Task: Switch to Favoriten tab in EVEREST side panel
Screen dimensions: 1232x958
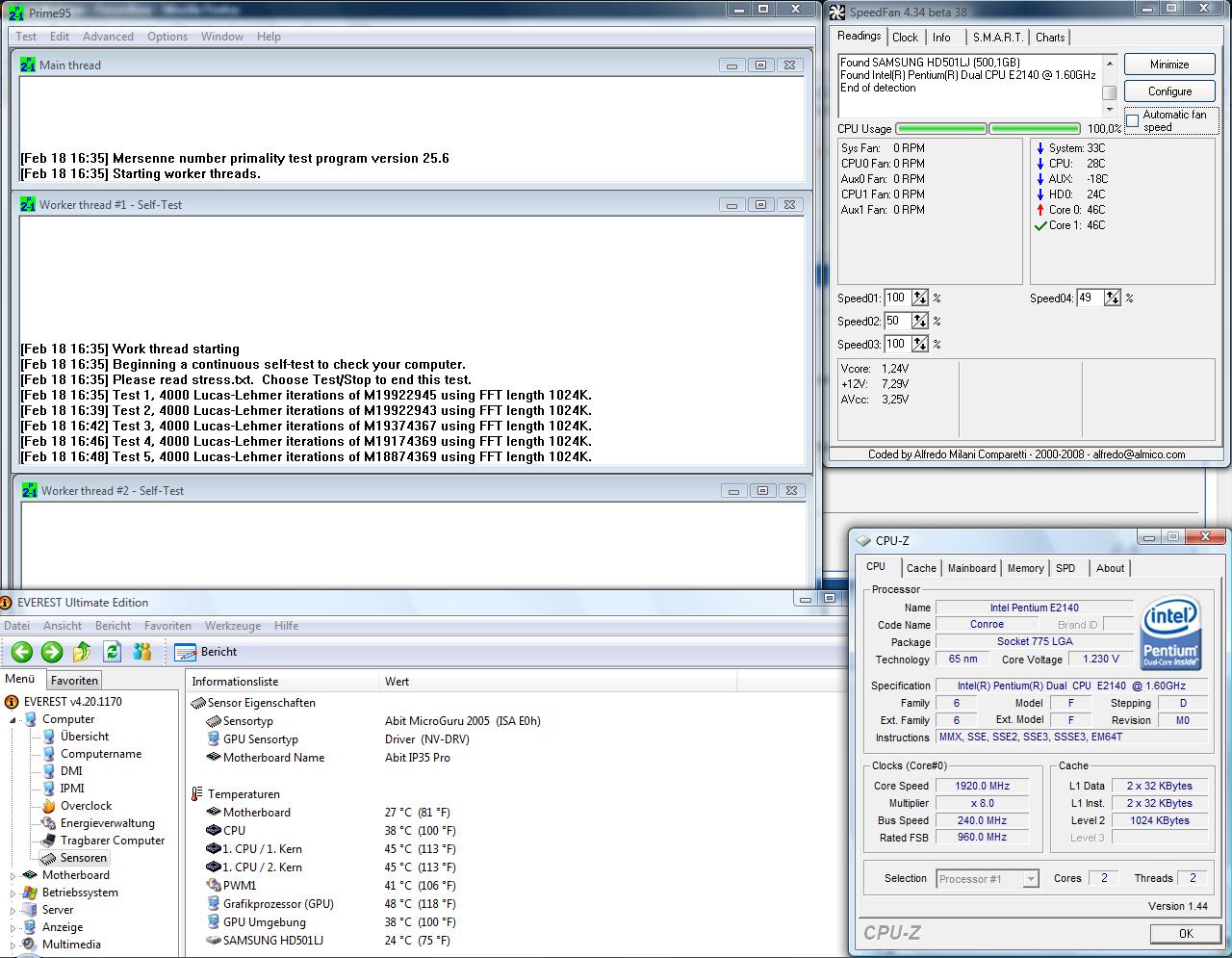Action: point(74,681)
